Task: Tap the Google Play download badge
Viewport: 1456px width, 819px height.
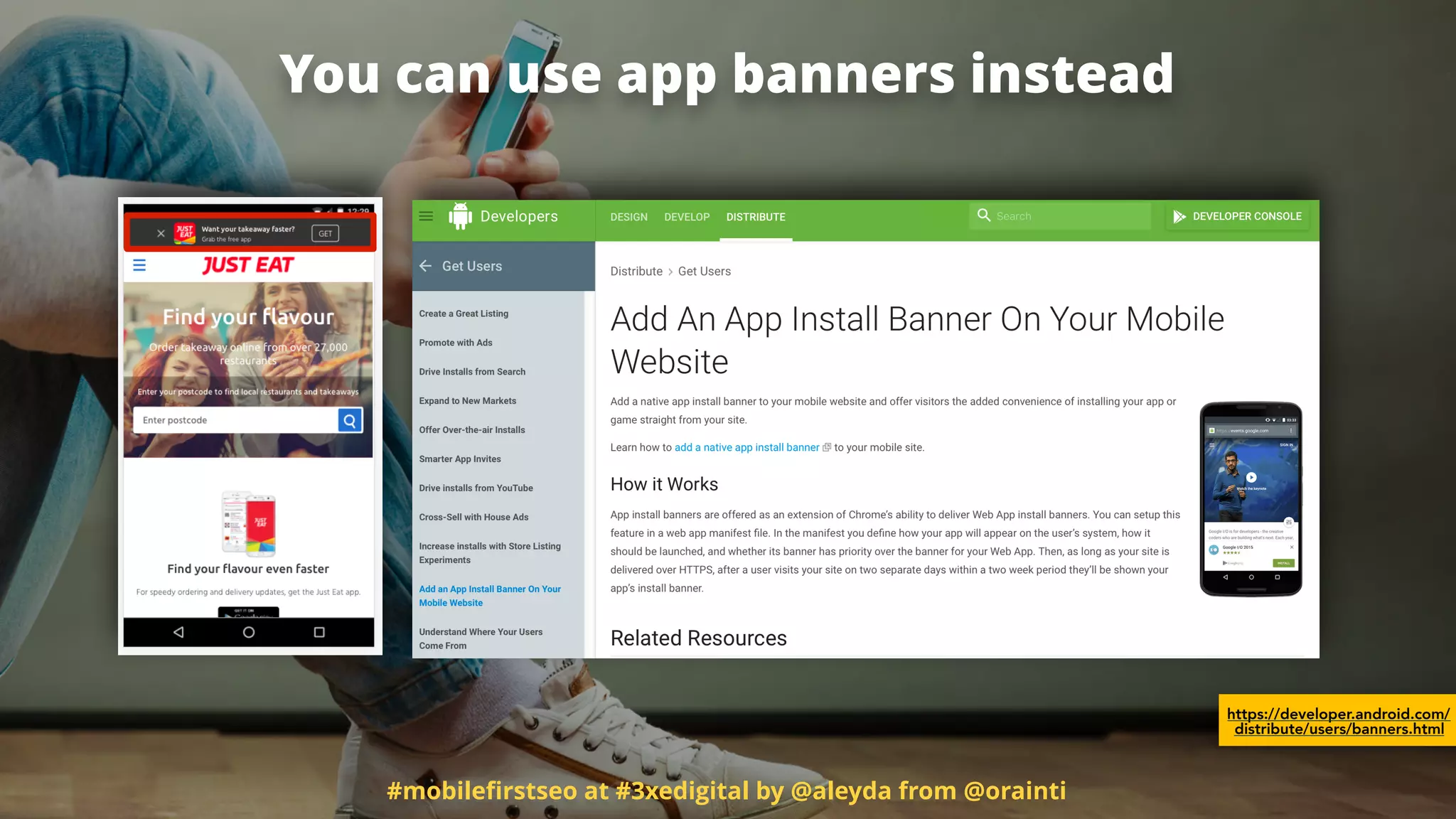Action: click(248, 612)
